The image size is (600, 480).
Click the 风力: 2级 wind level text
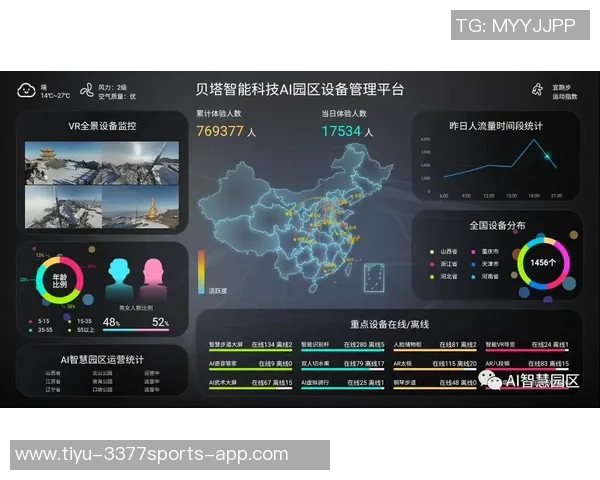click(112, 87)
